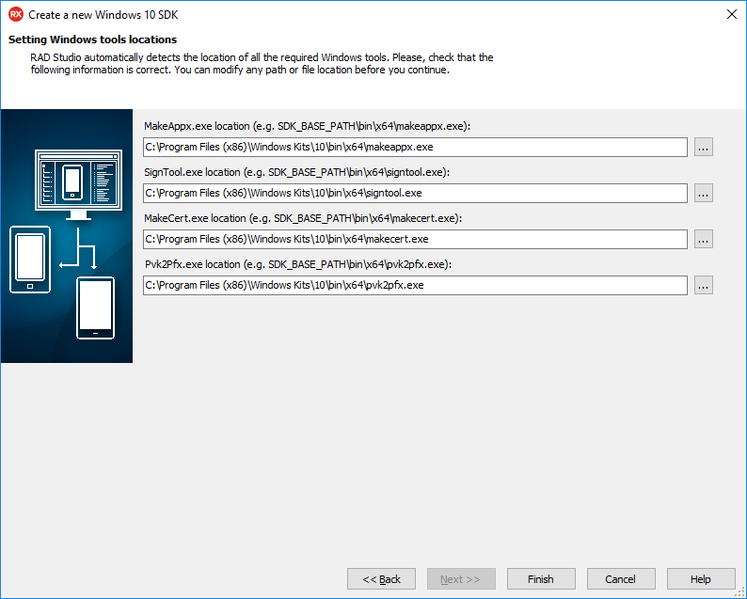Browse for signtool.exe with ellipsis button

pos(703,193)
